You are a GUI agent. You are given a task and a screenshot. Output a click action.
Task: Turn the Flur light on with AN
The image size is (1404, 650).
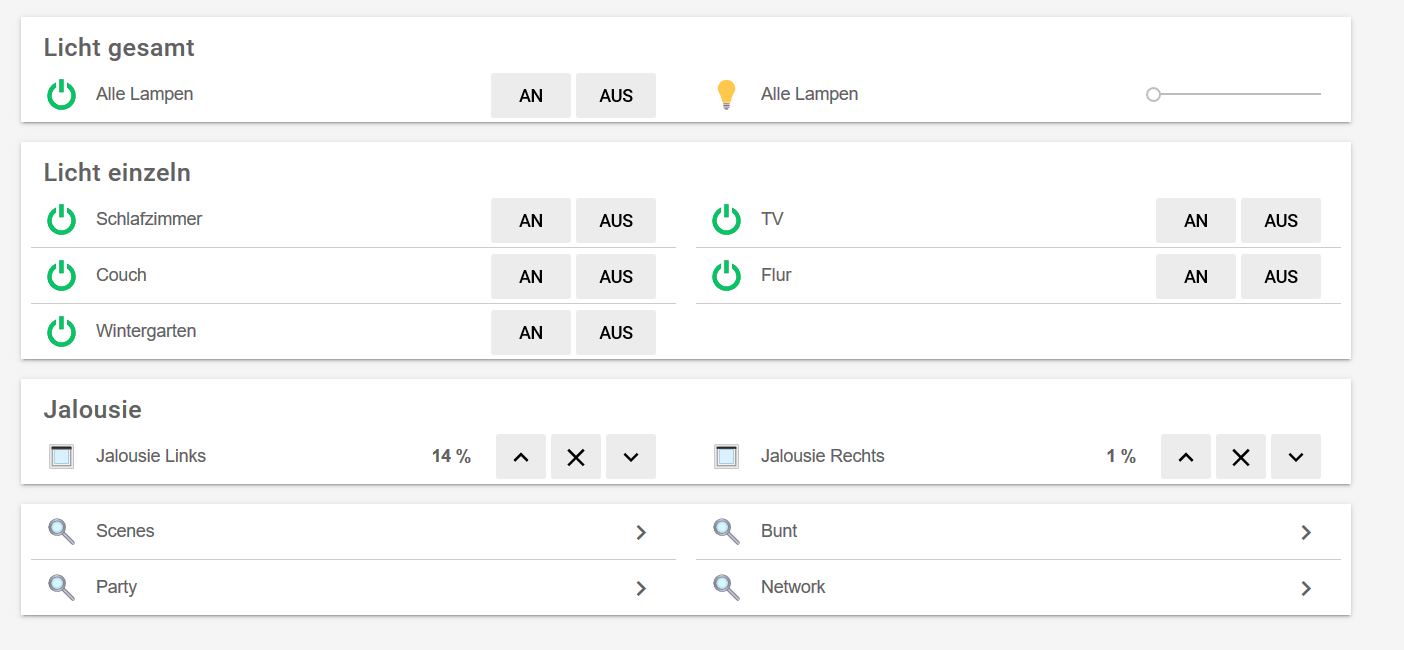[1196, 277]
